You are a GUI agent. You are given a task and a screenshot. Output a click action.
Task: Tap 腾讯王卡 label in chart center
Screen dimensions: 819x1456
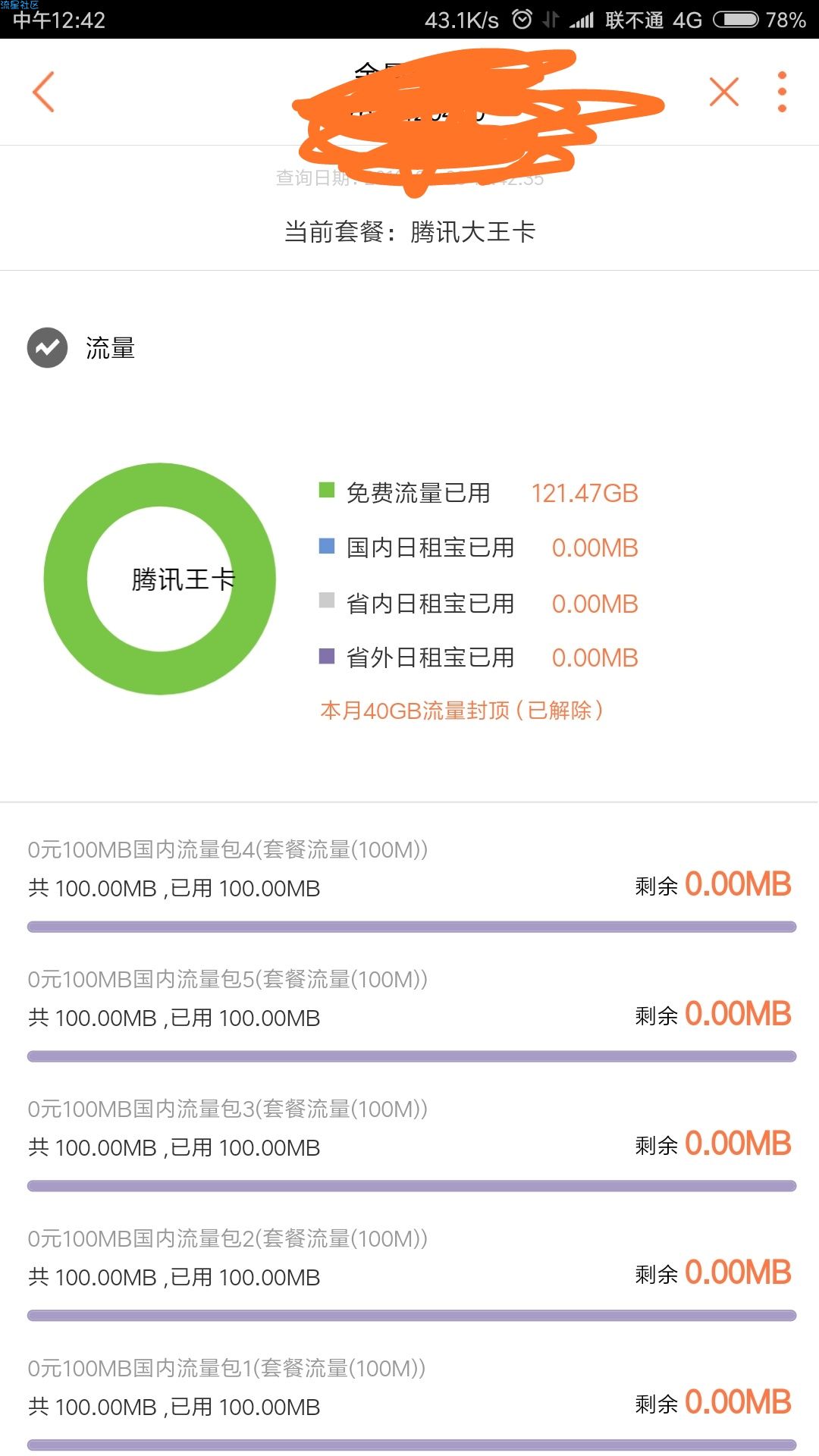(183, 579)
